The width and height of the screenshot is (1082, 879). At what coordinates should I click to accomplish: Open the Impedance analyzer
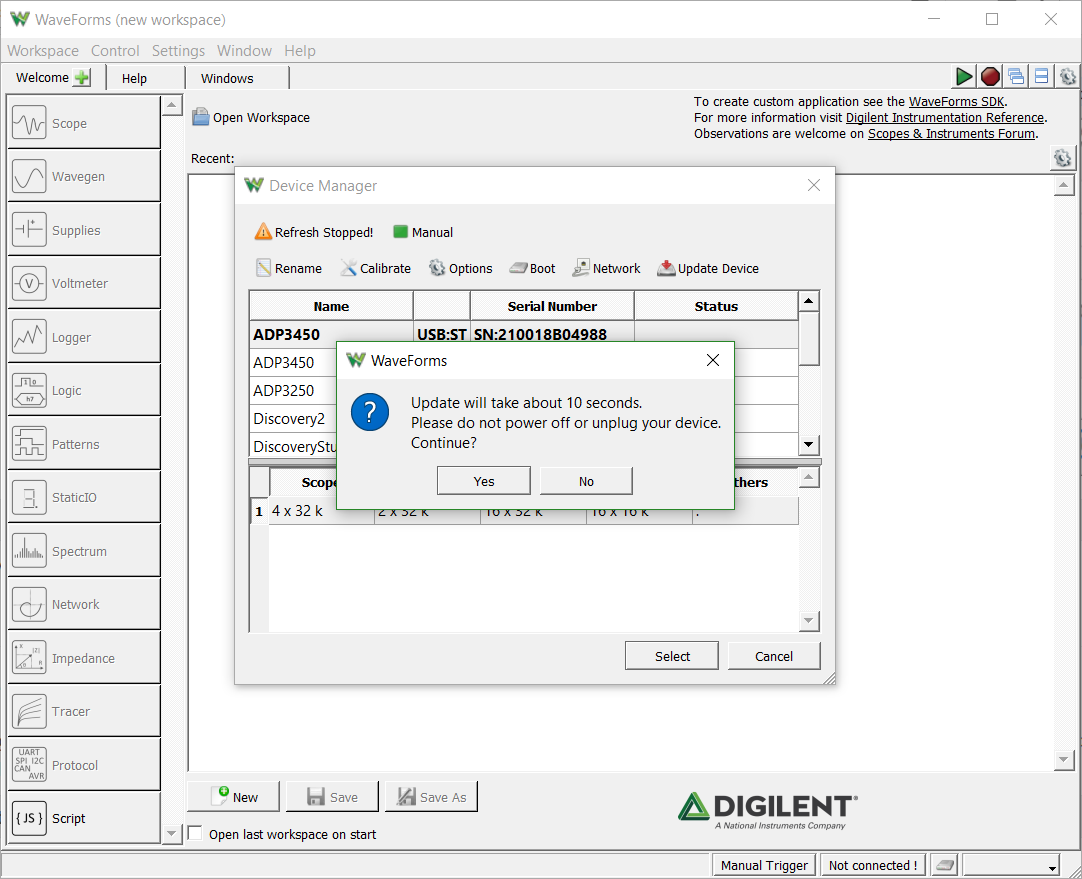(83, 658)
